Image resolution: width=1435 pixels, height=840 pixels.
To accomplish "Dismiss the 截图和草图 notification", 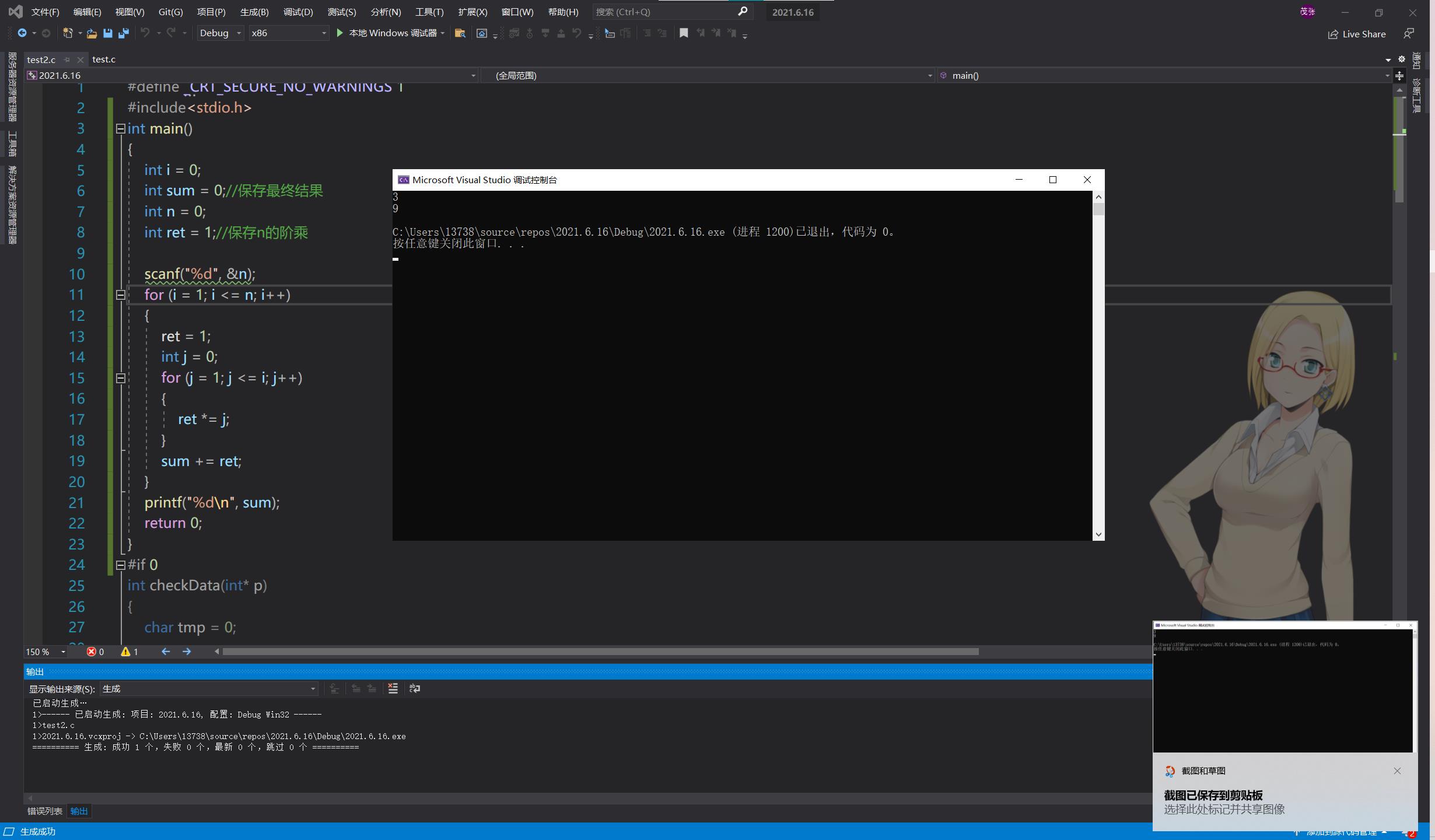I will pyautogui.click(x=1397, y=771).
